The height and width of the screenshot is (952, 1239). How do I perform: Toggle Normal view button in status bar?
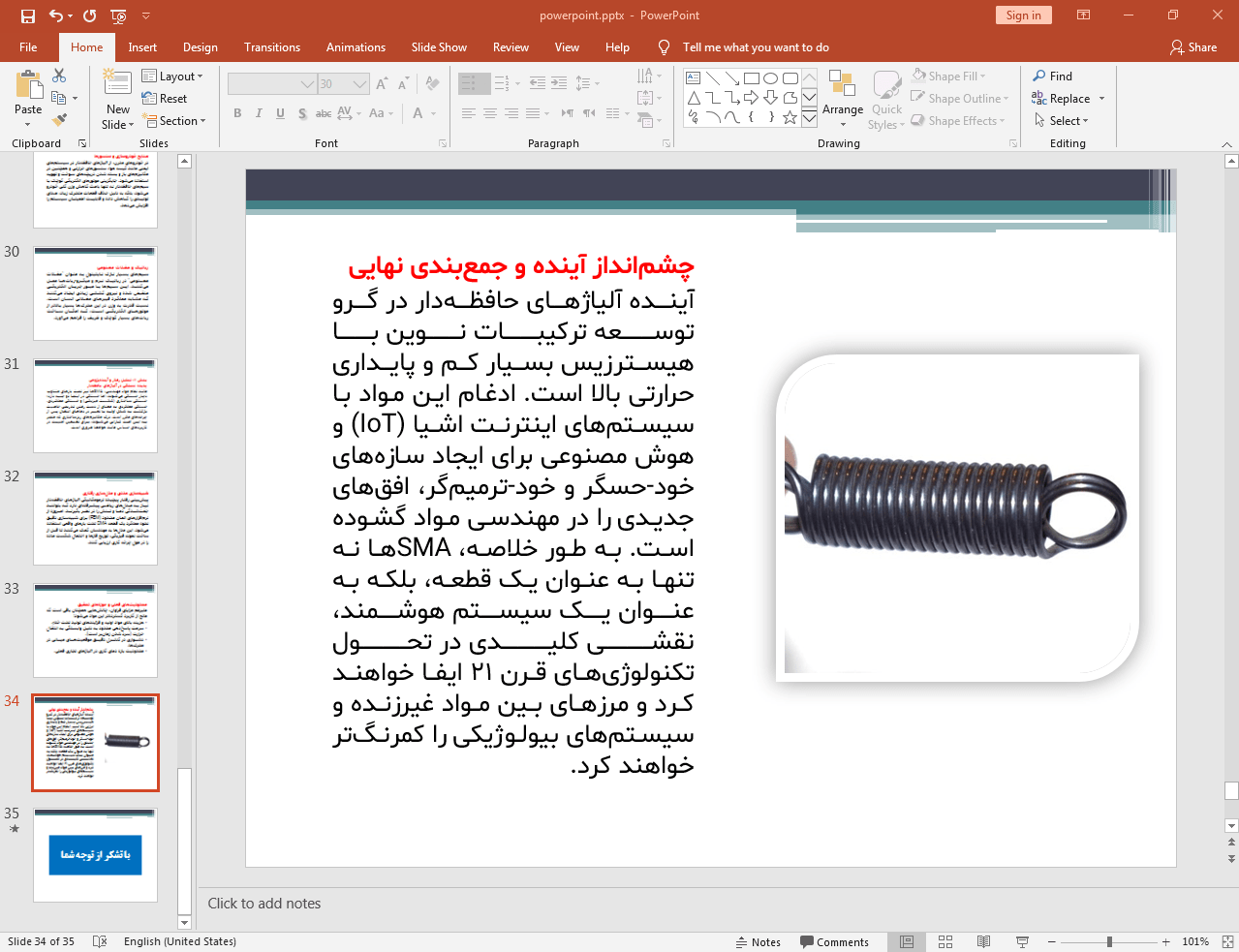pos(907,941)
